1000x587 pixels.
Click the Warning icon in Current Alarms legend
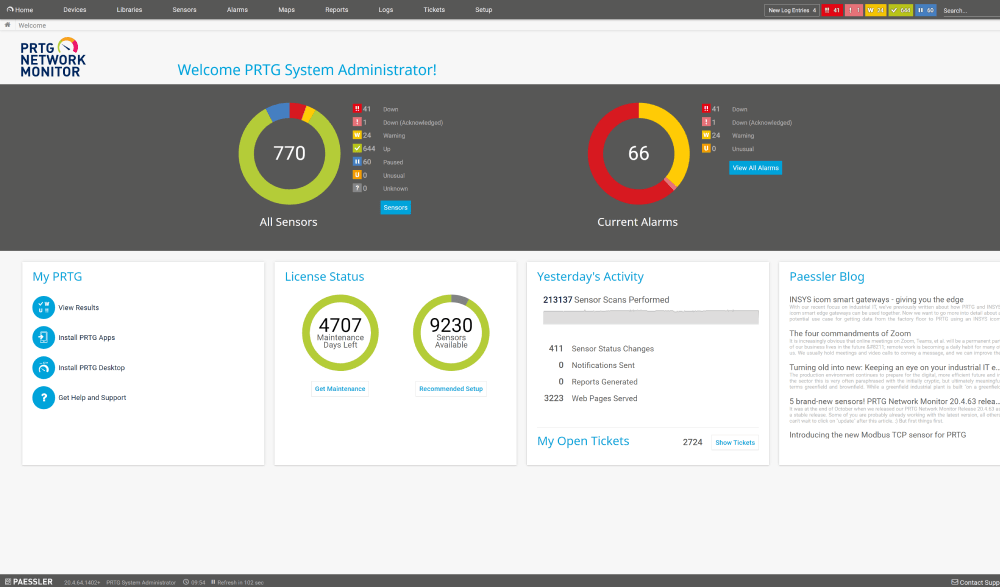(706, 135)
